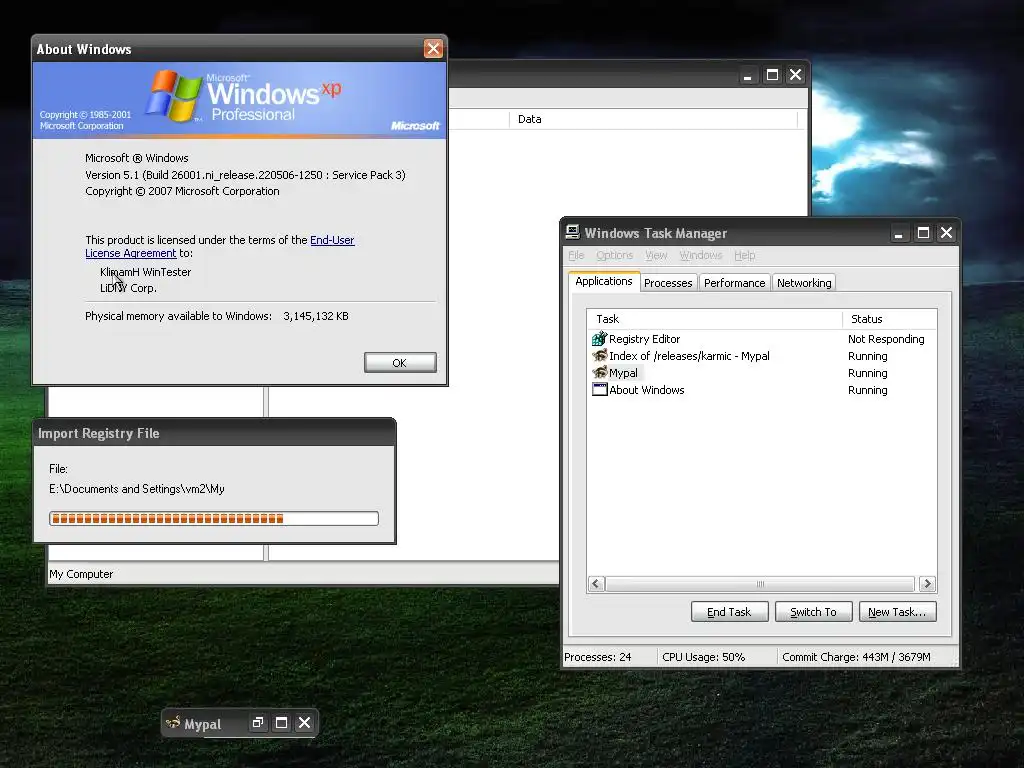
Task: Click the Version 5.1 build text line
Action: click(x=245, y=175)
